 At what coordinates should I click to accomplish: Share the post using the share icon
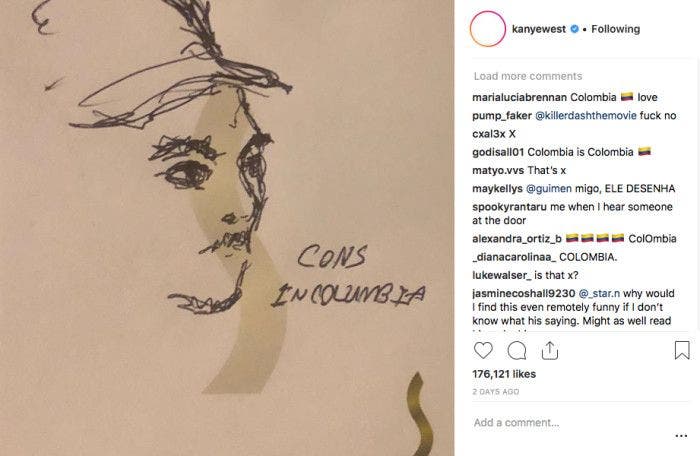coord(549,350)
